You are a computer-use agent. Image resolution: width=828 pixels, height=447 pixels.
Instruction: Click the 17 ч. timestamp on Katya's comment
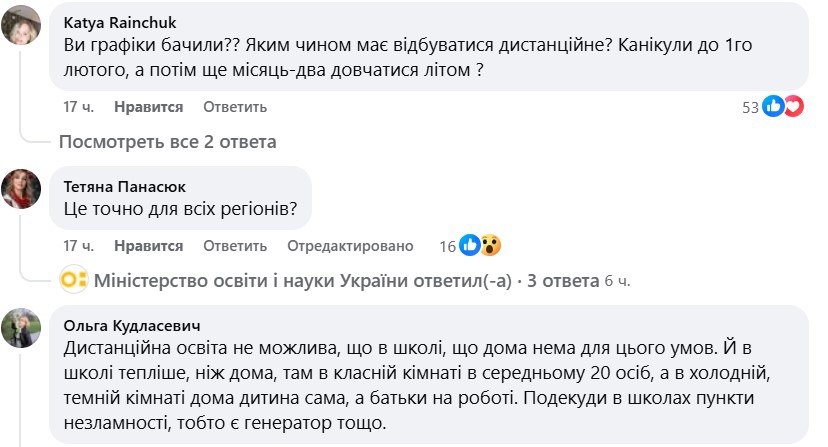click(x=78, y=106)
